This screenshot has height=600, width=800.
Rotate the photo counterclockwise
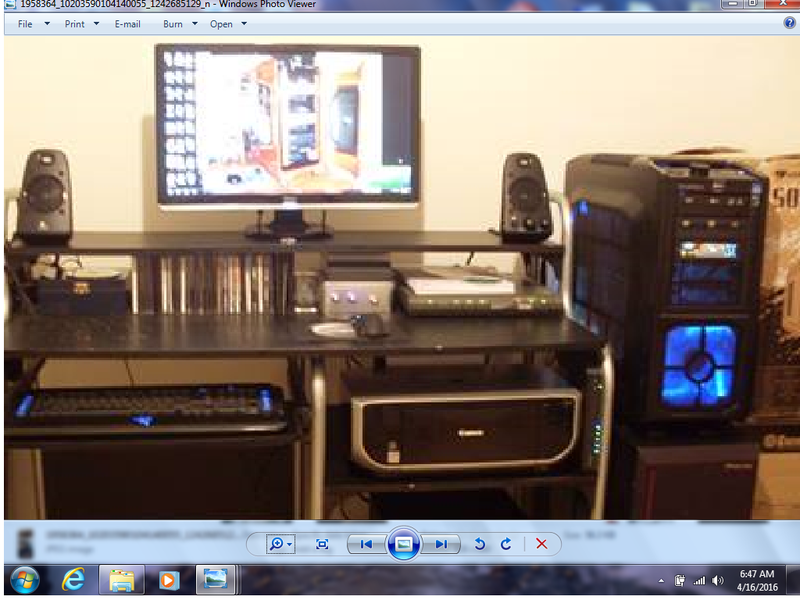[x=480, y=544]
